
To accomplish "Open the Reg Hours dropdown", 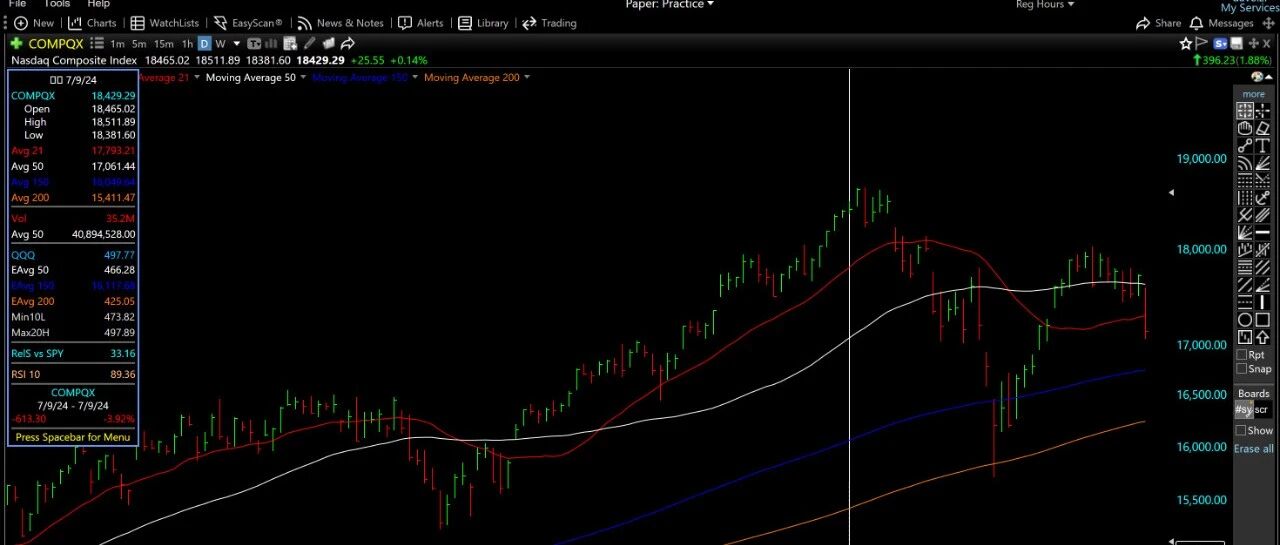I will coord(1045,5).
